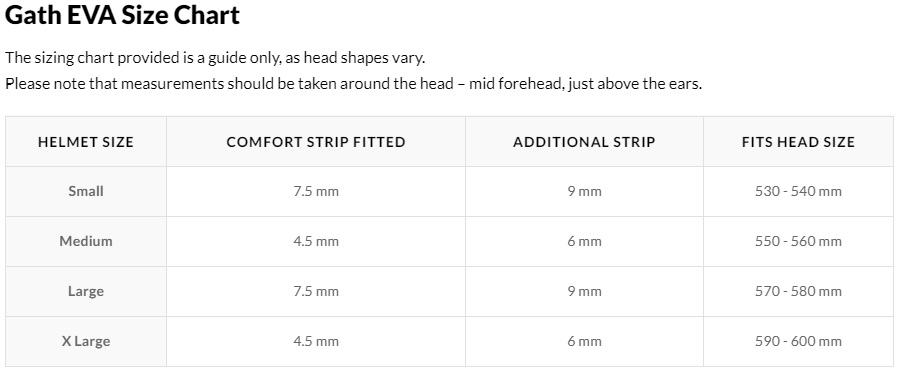This screenshot has width=902, height=374.
Task: Click the sentence about head shapes varying
Action: 215,58
